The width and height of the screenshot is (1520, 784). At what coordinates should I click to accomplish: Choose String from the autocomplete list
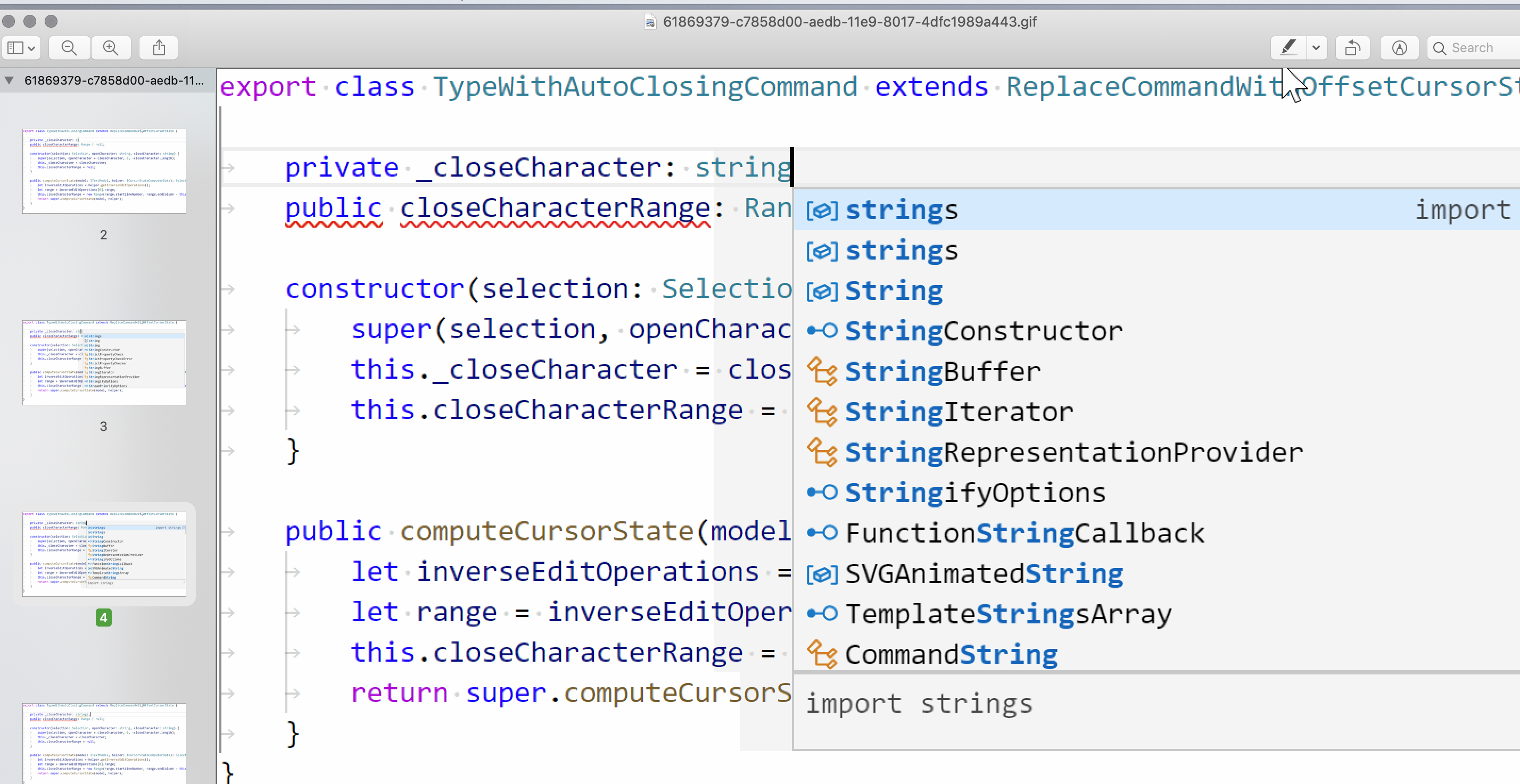[x=895, y=290]
